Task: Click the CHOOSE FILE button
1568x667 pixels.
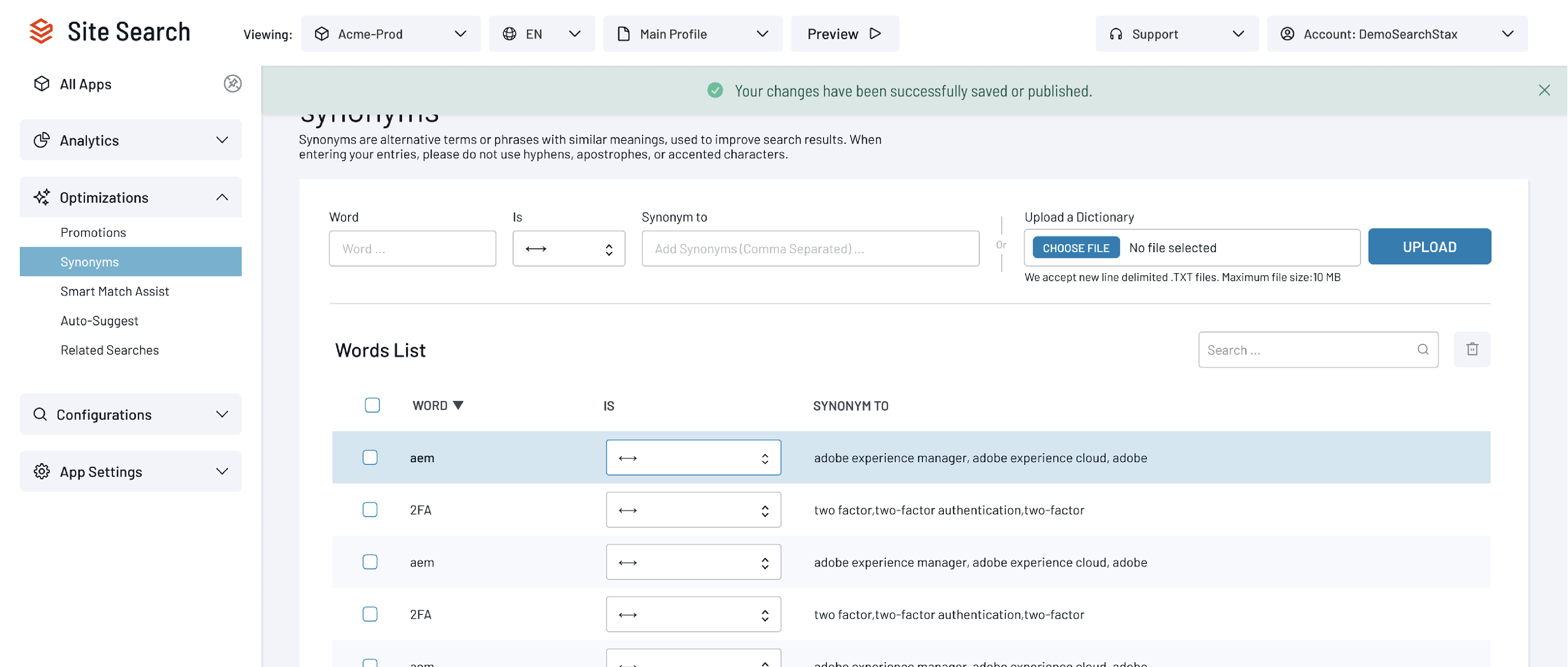Action: 1076,248
